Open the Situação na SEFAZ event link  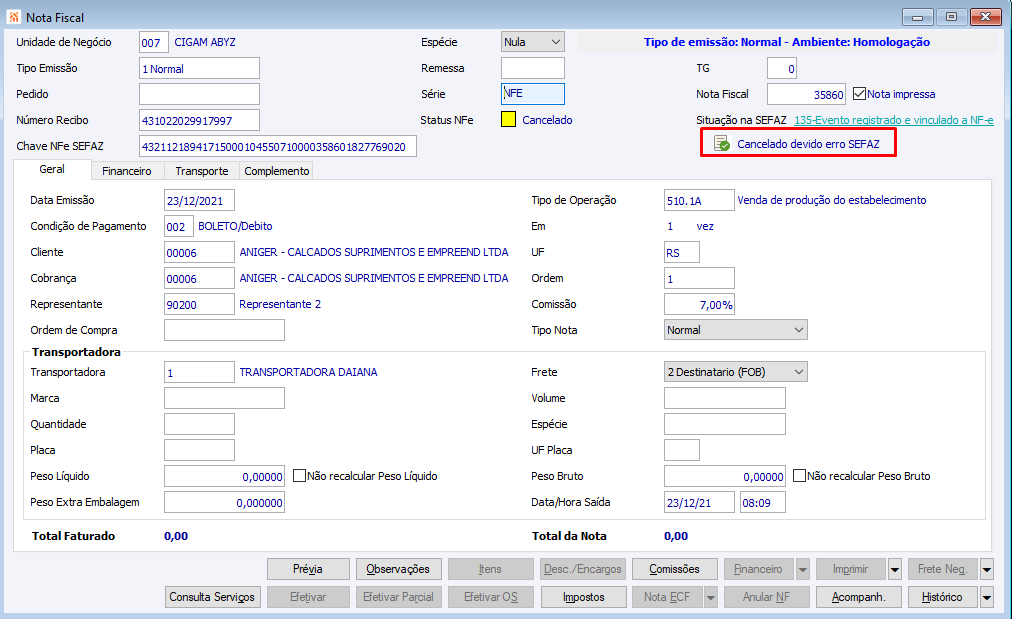pos(893,120)
